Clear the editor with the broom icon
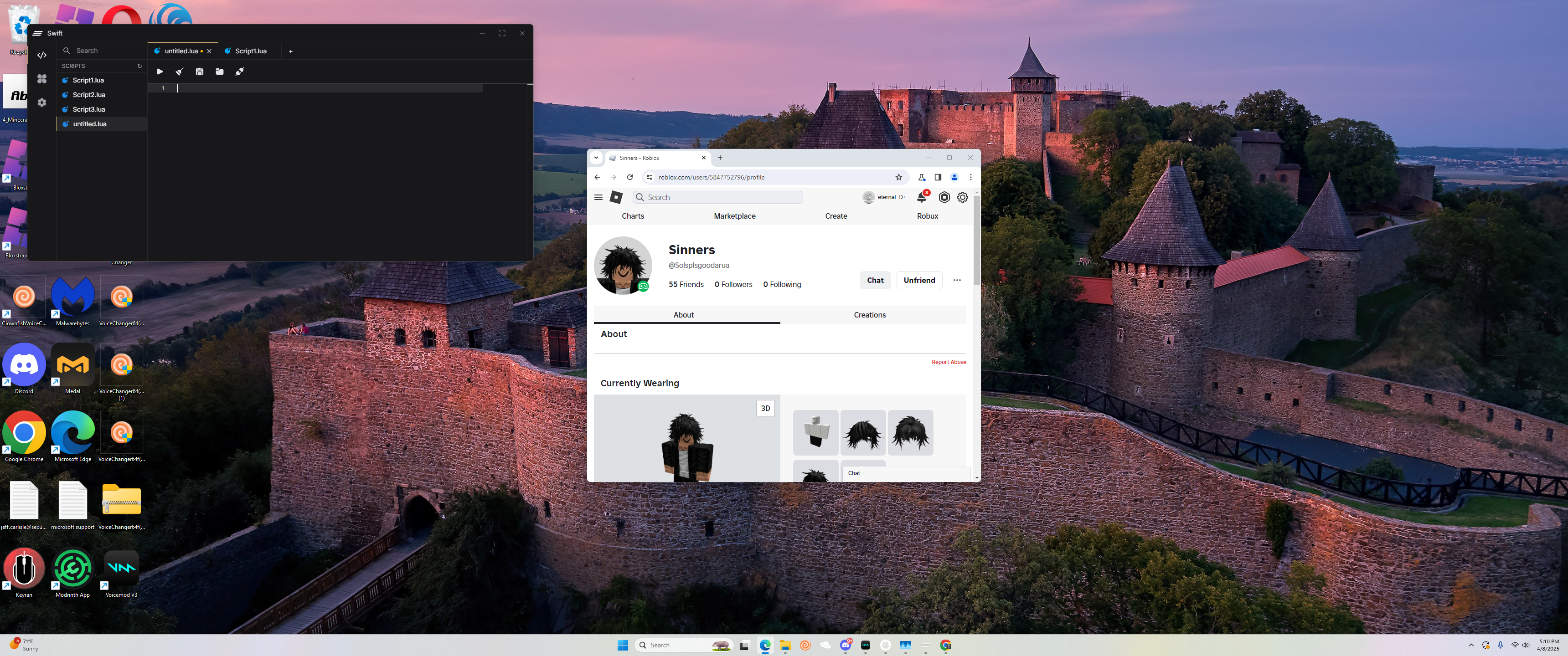1568x656 pixels. tap(180, 72)
